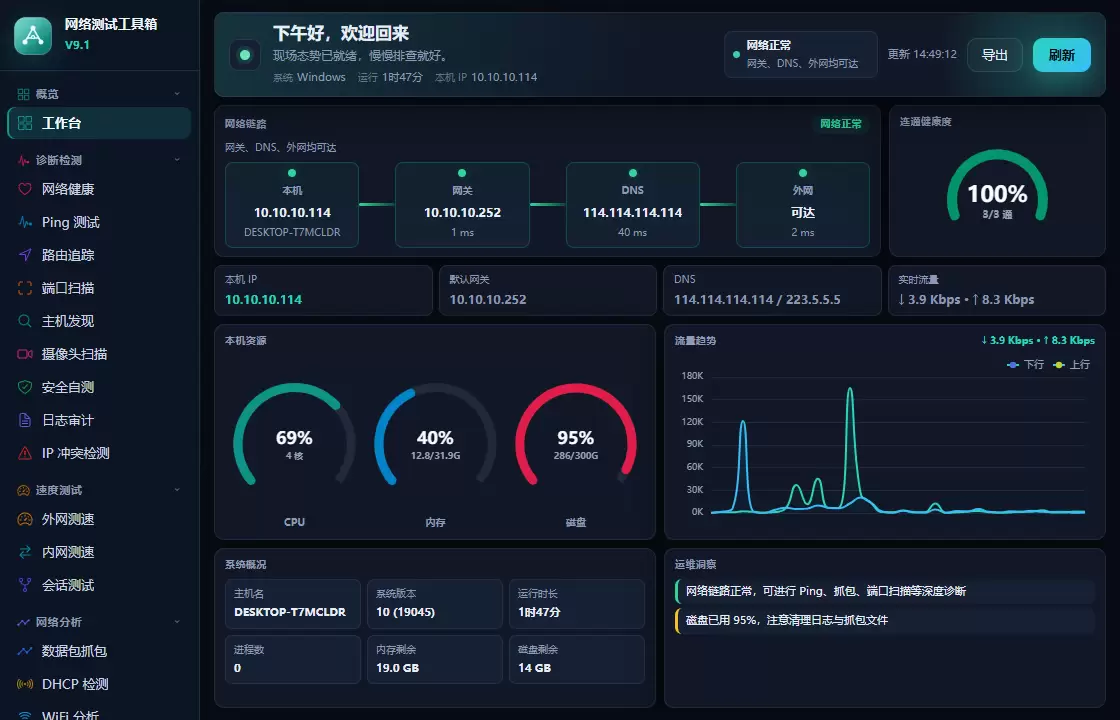1120x720 pixels.
Task: Select the 网关 10.10.10.252 link node
Action: point(462,205)
